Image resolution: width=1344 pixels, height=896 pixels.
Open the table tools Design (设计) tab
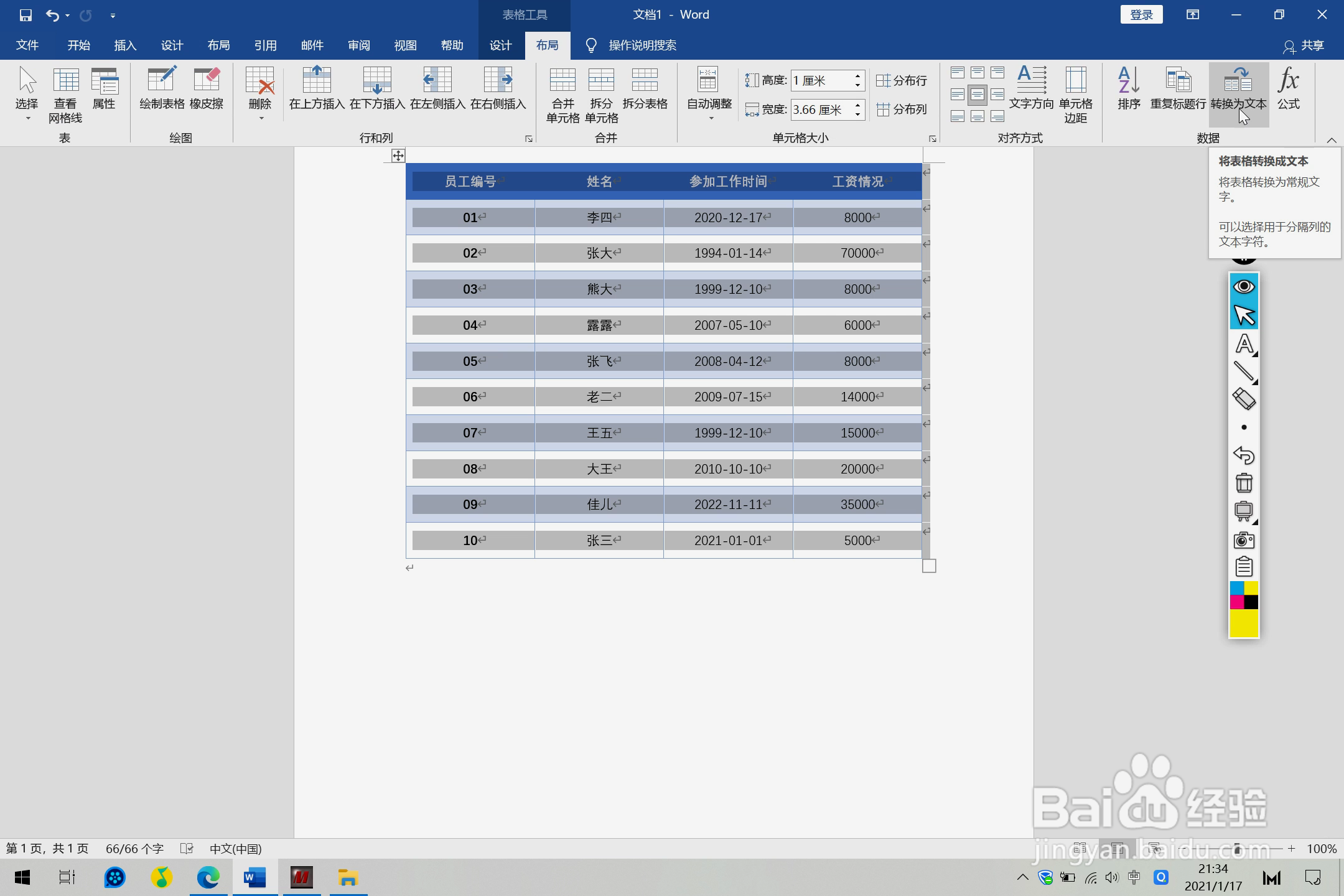coord(500,45)
